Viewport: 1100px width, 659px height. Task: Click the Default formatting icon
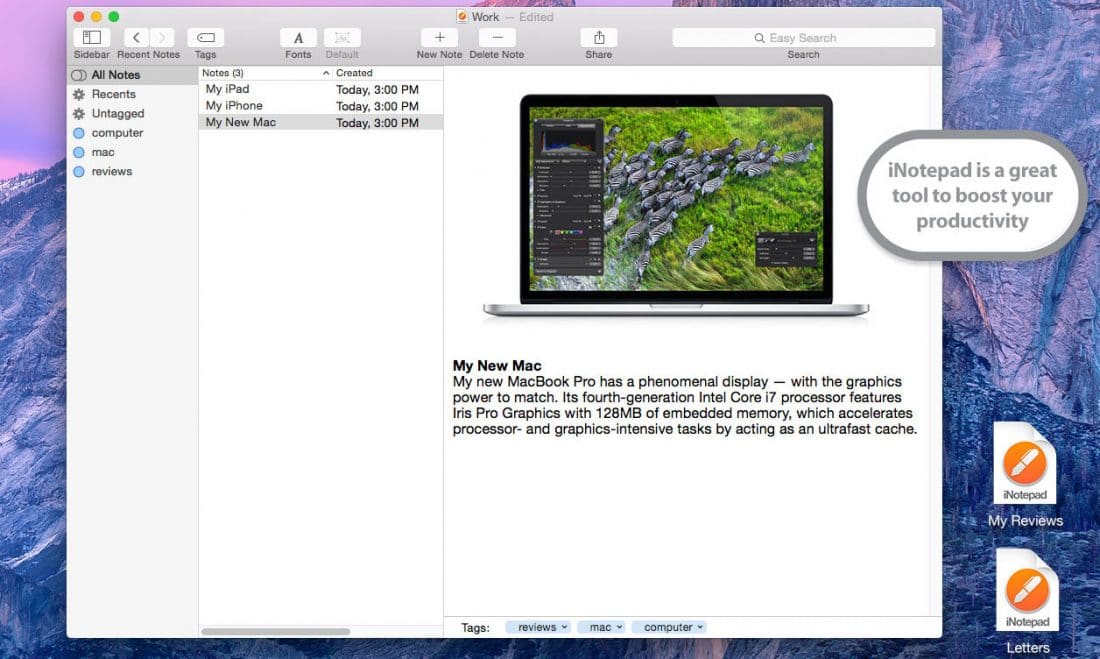click(x=342, y=37)
